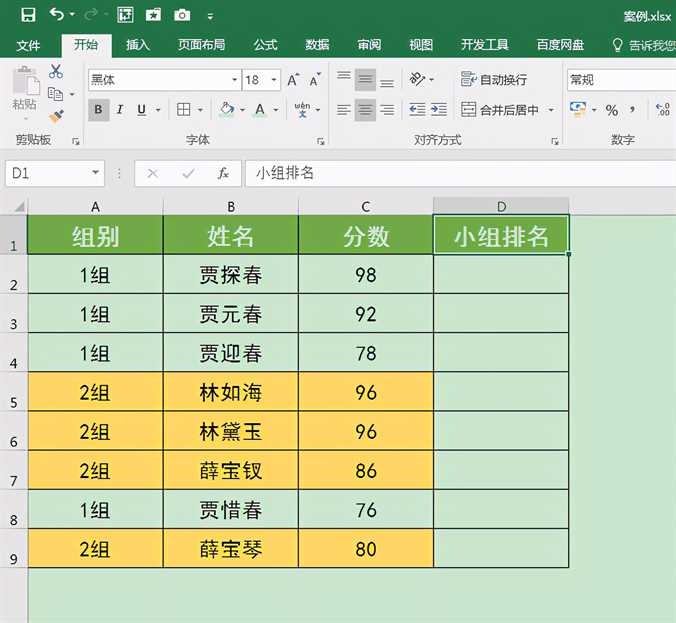Click the Cut scissors icon
676x623 pixels.
56,72
